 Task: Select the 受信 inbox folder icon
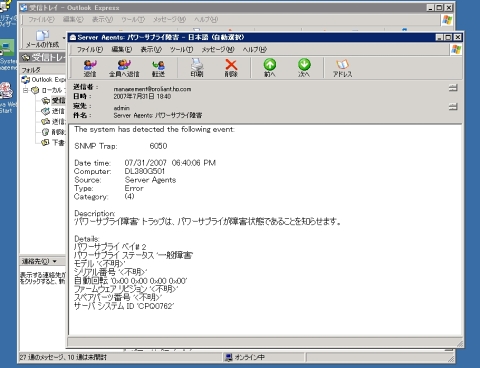tap(46, 100)
